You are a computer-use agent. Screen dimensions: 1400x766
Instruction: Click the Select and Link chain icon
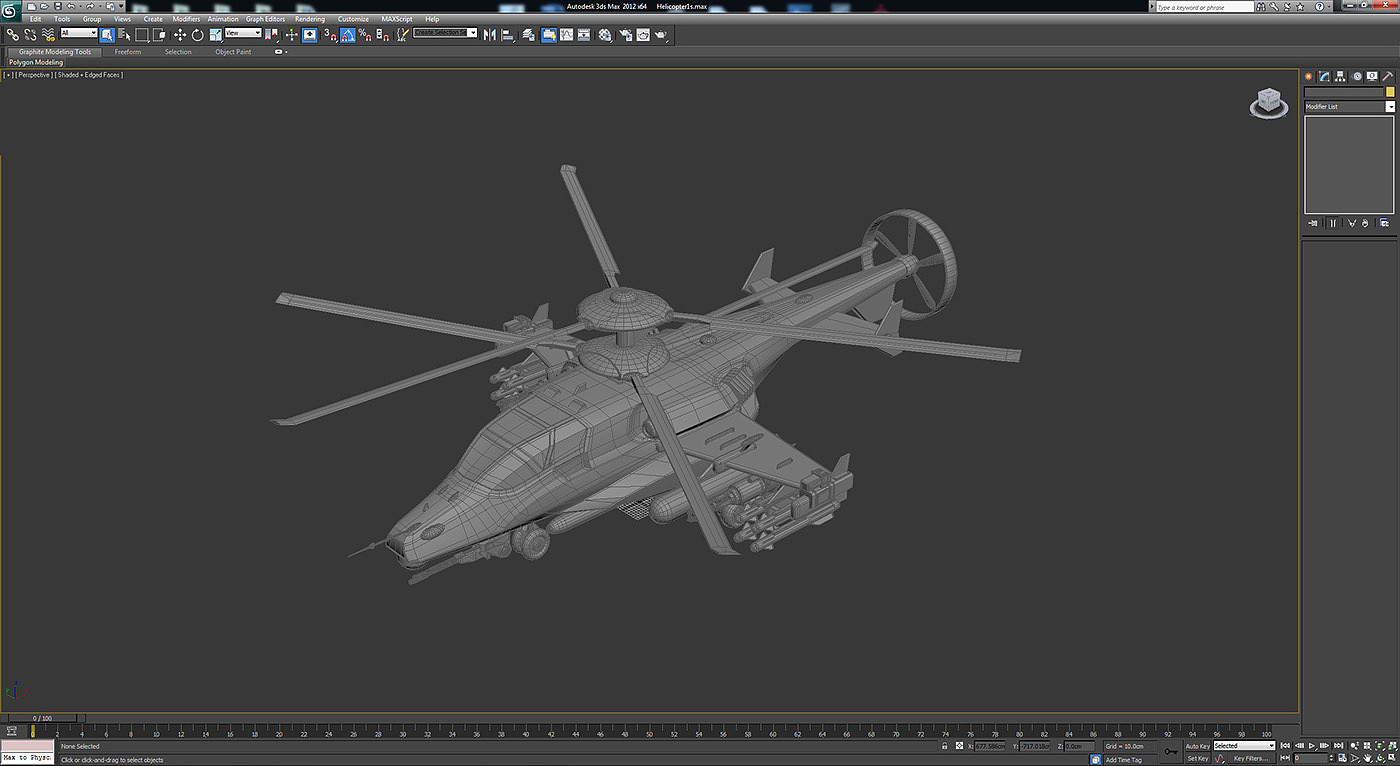(x=13, y=35)
